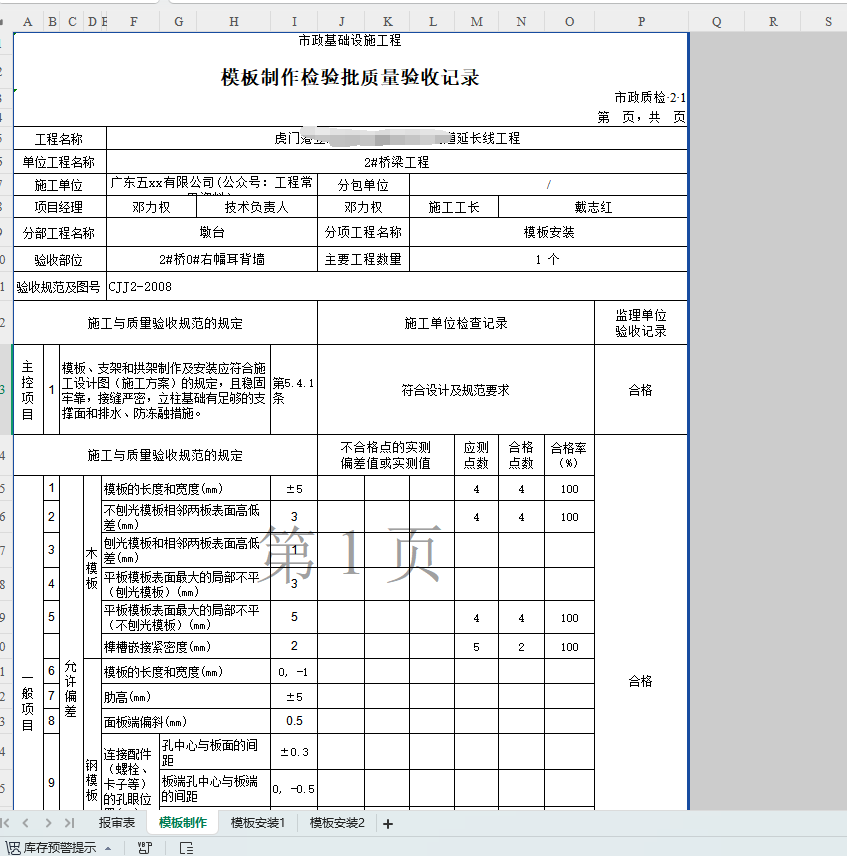Click the 库存预警提示 status bar icon

(13, 848)
